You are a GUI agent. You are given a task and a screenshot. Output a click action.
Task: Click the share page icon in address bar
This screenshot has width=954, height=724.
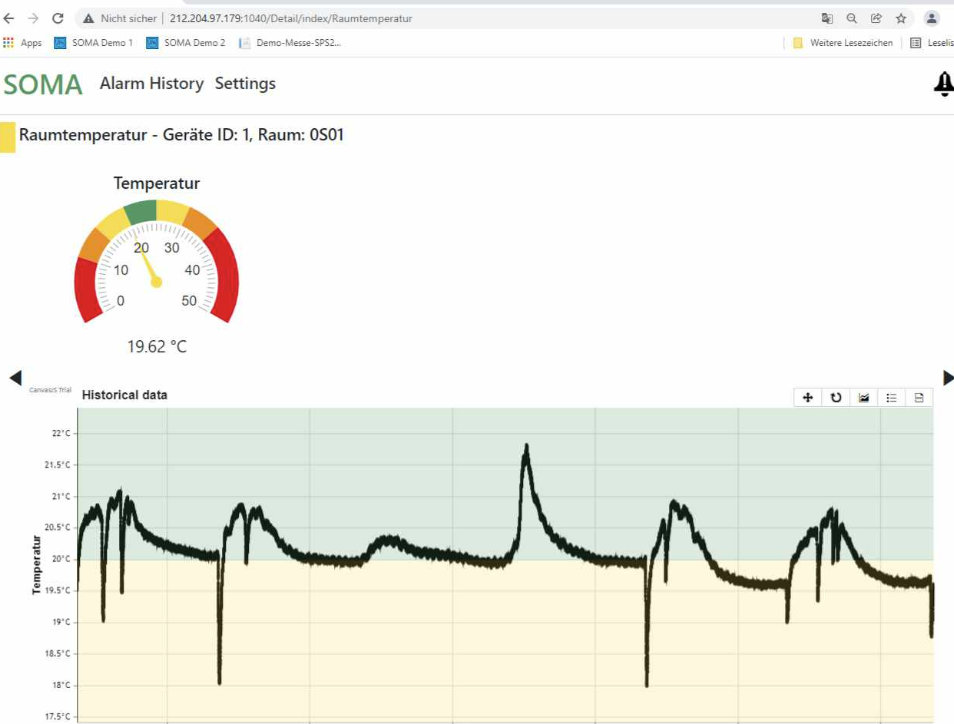(876, 18)
